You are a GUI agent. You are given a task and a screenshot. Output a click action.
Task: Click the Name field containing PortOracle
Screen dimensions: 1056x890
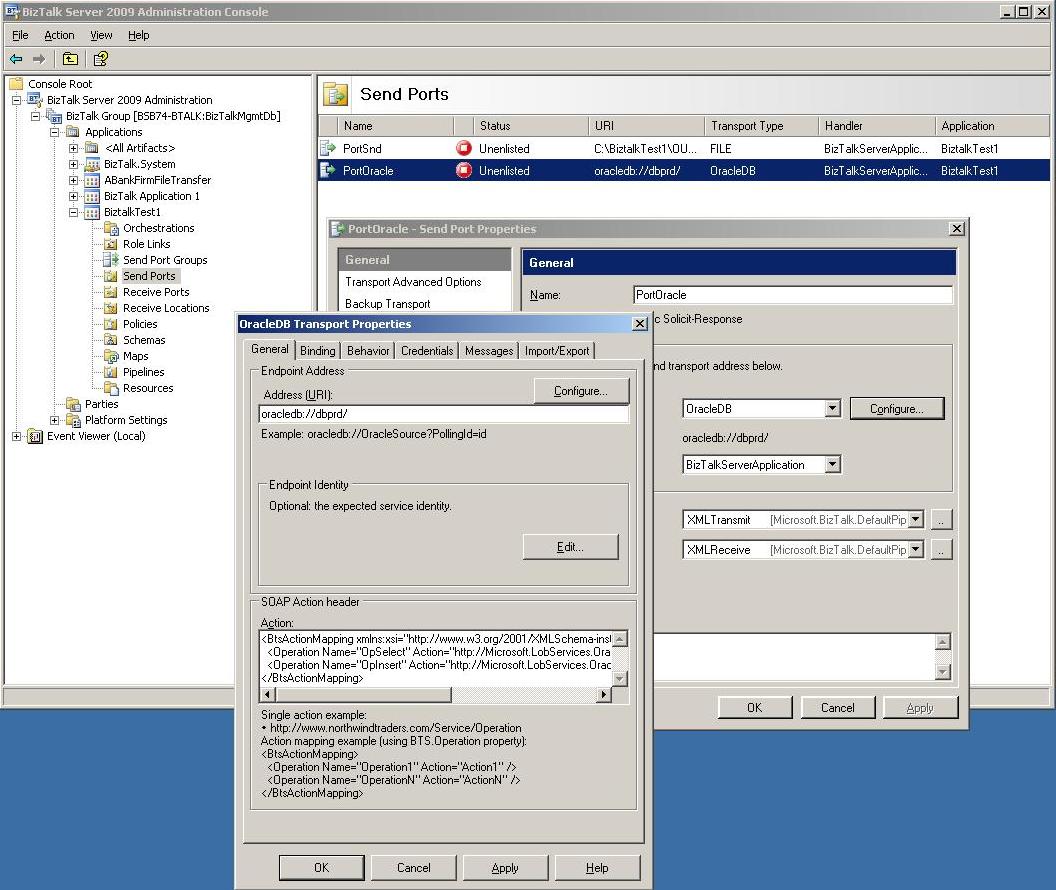[x=793, y=295]
